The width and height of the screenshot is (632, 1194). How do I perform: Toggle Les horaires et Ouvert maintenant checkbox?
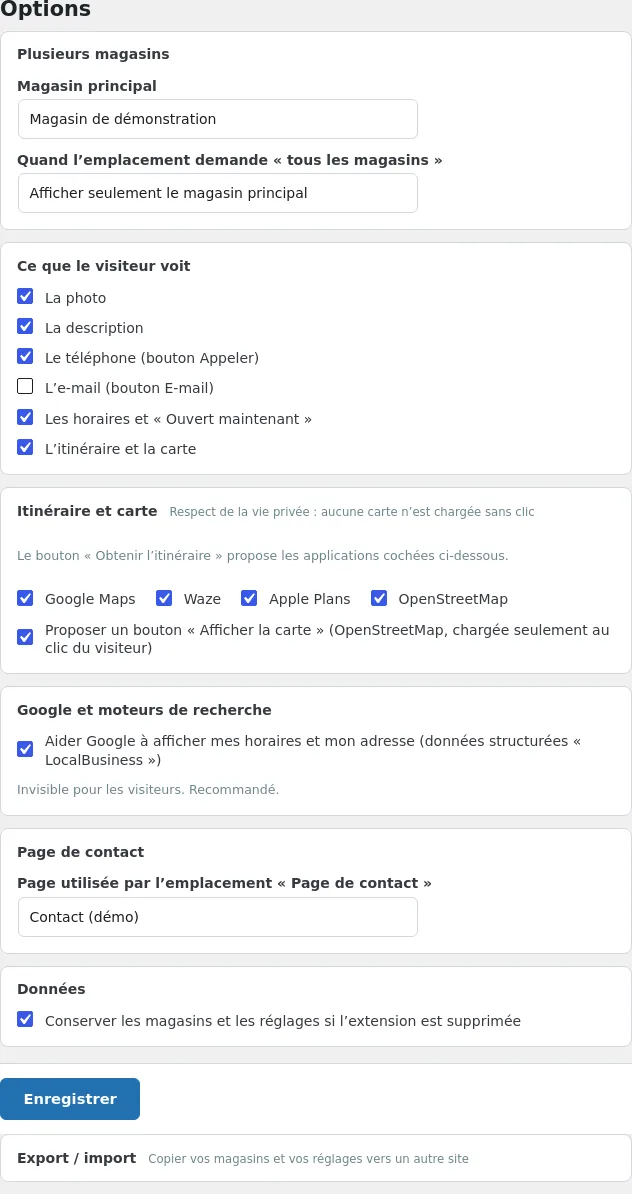point(25,417)
